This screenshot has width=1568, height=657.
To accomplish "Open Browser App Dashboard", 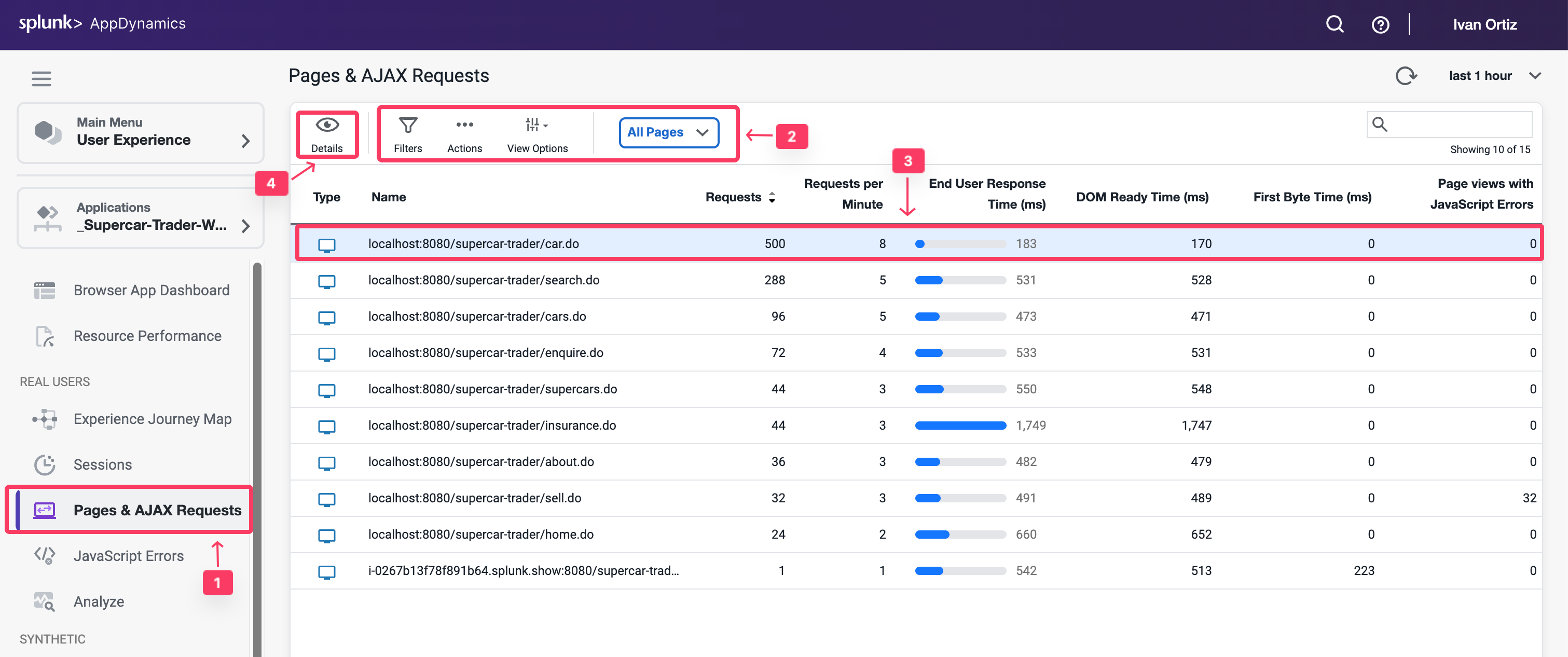I will pyautogui.click(x=151, y=291).
